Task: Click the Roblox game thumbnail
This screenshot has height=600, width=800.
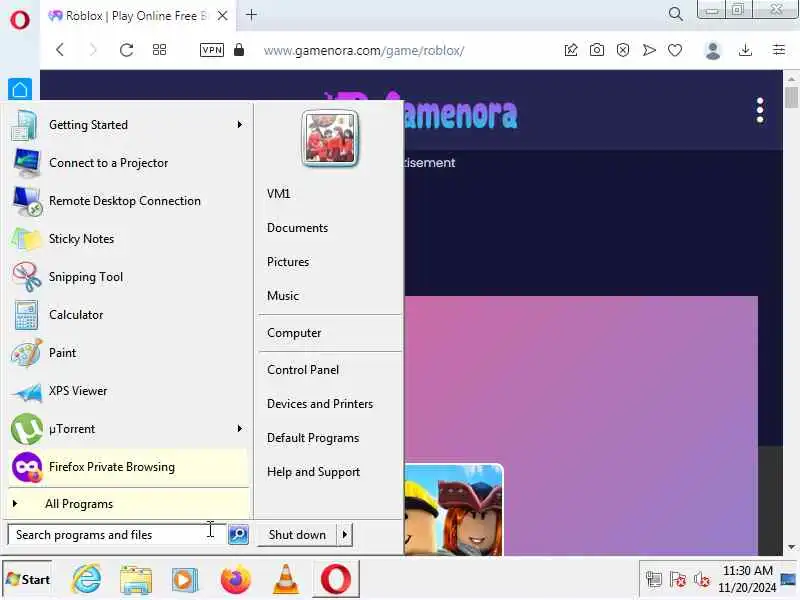Action: click(x=453, y=509)
